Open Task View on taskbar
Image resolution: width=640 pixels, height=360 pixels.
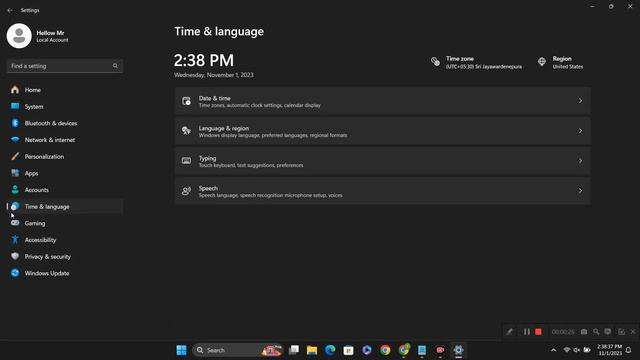[x=294, y=350]
